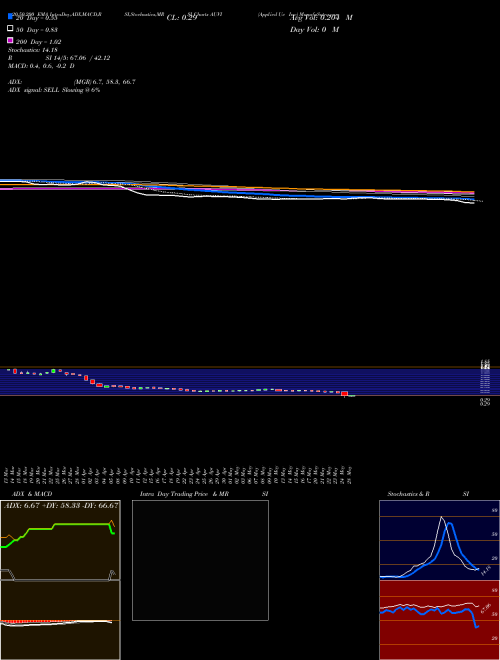Click the 'Intra Day Trading Price & MR' title
Screen dimensions: 500x660
(x=184, y=494)
